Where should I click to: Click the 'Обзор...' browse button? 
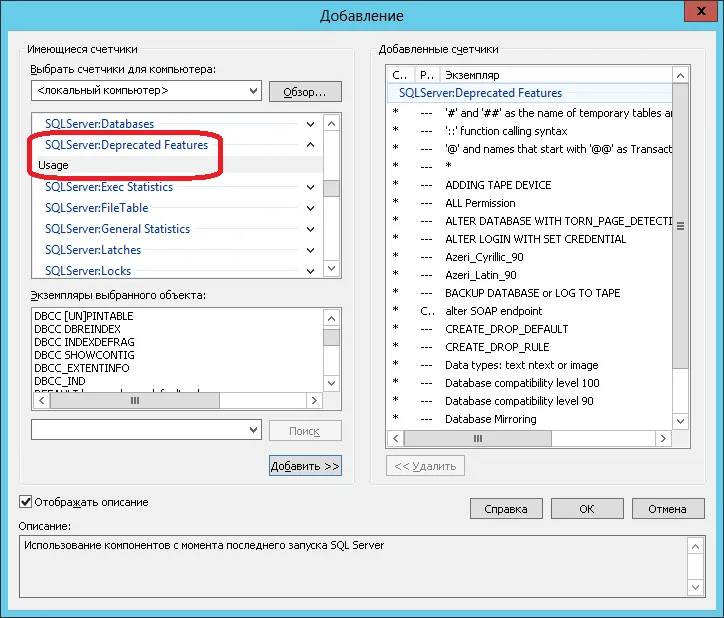(305, 91)
